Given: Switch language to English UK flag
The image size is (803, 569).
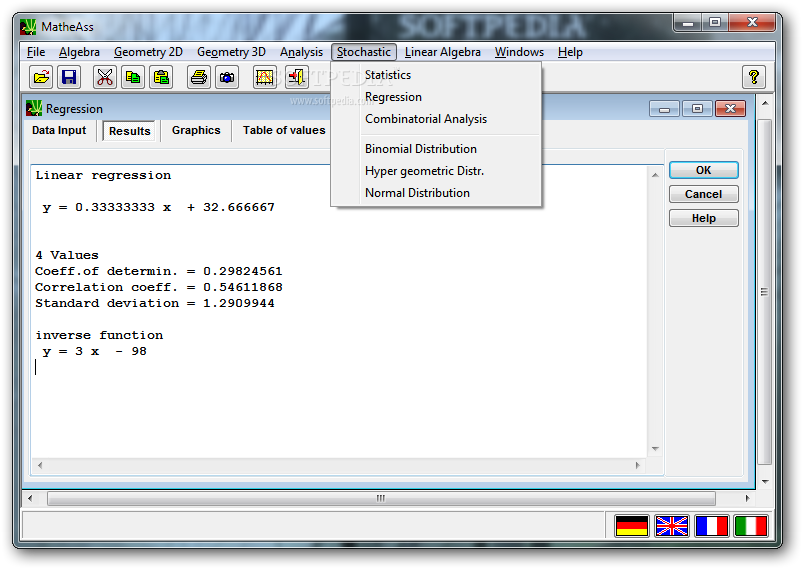Looking at the screenshot, I should (x=672, y=526).
